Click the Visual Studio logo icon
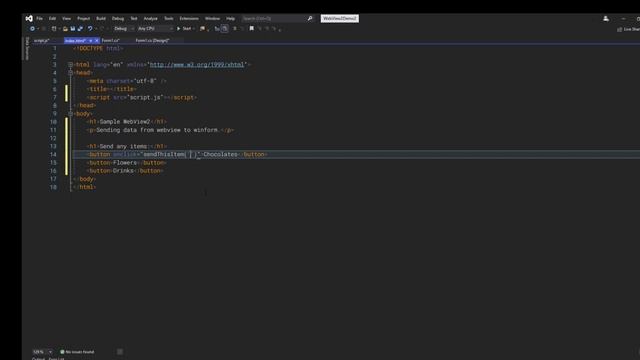Image resolution: width=640 pixels, height=360 pixels. [x=29, y=18]
